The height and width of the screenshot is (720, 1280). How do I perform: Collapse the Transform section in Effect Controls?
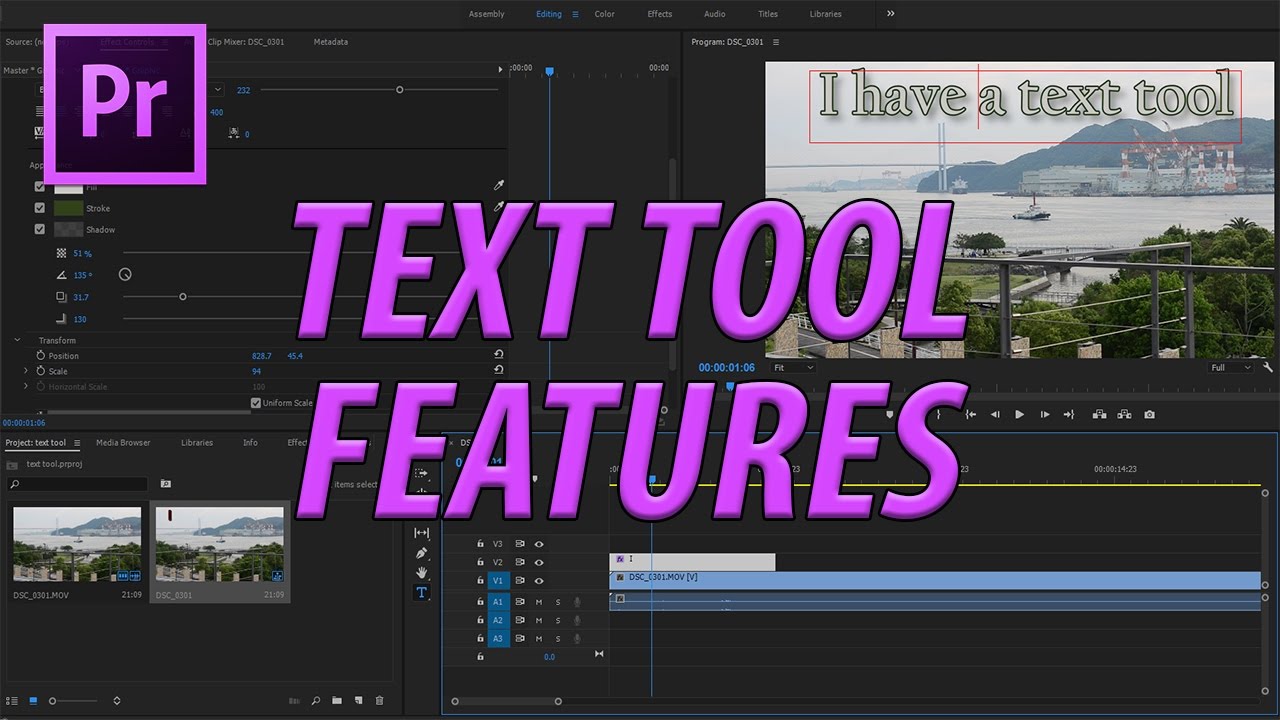point(15,340)
